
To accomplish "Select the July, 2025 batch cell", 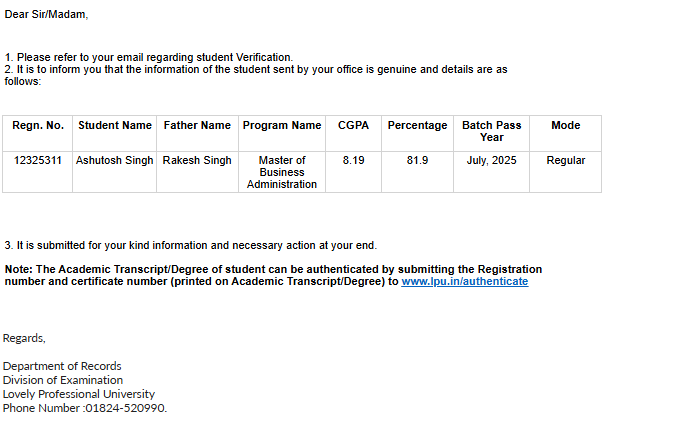I will [491, 160].
